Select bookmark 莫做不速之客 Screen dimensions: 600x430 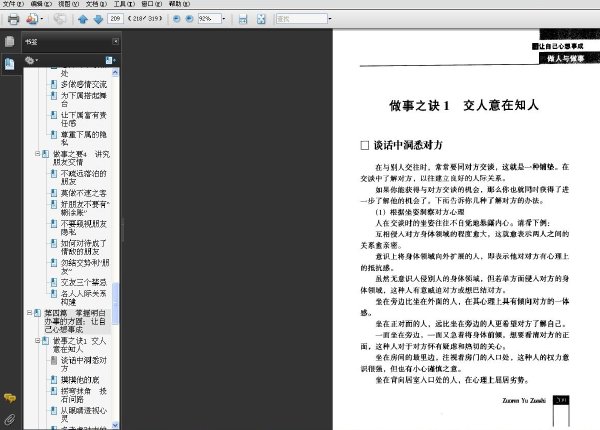point(84,193)
